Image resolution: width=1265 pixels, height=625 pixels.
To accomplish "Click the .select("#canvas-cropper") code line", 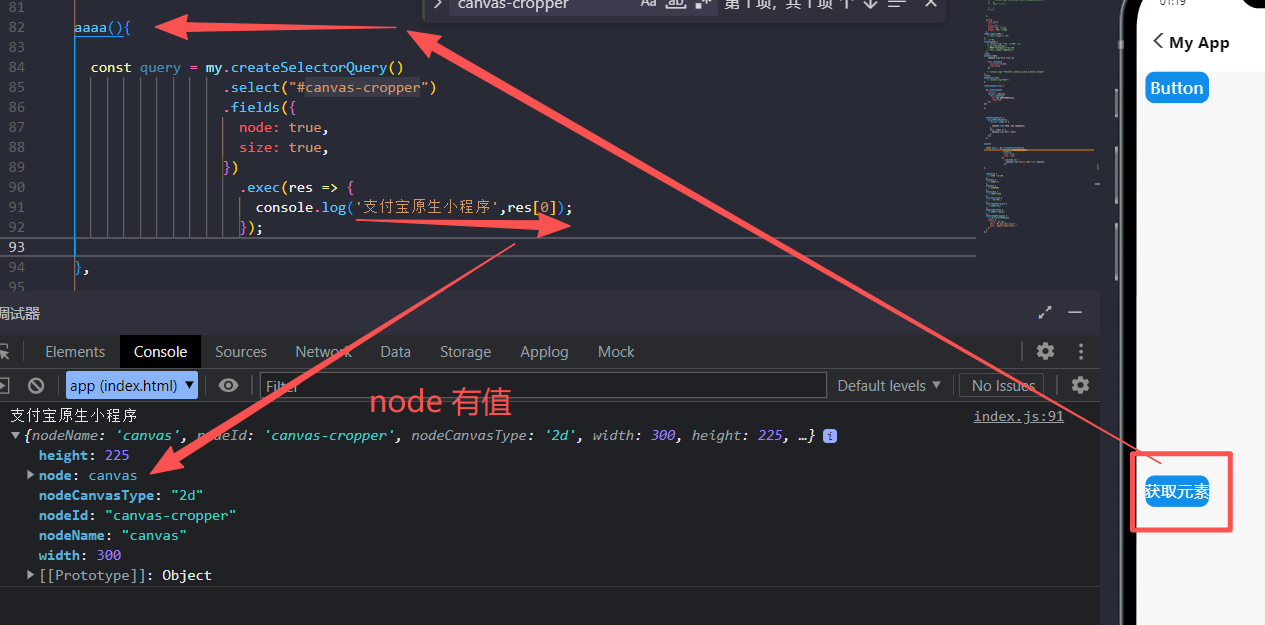I will [330, 87].
